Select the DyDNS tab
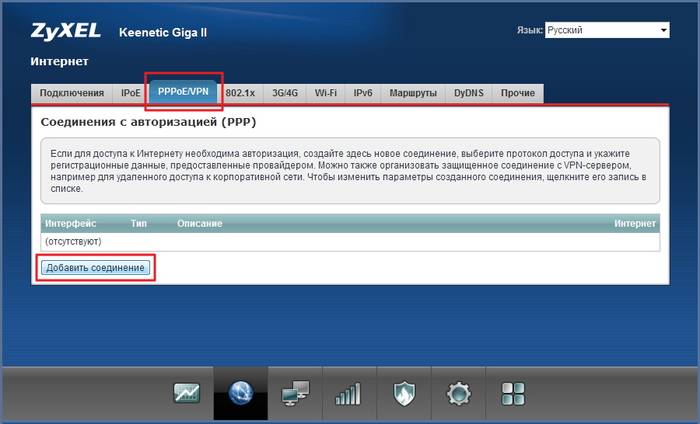The width and height of the screenshot is (700, 424). [468, 93]
